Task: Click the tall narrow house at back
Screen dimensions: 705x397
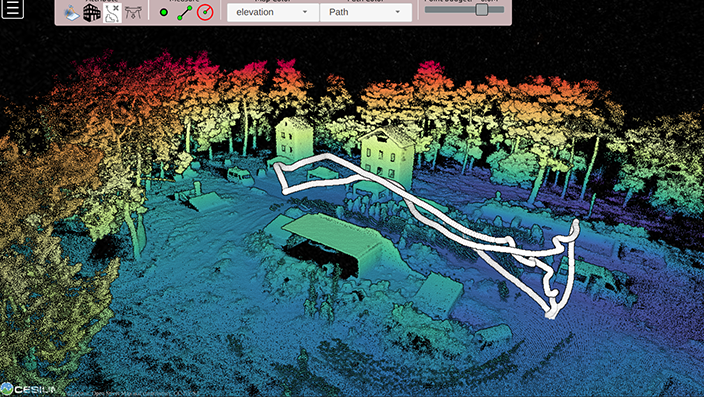Action: click(x=294, y=137)
